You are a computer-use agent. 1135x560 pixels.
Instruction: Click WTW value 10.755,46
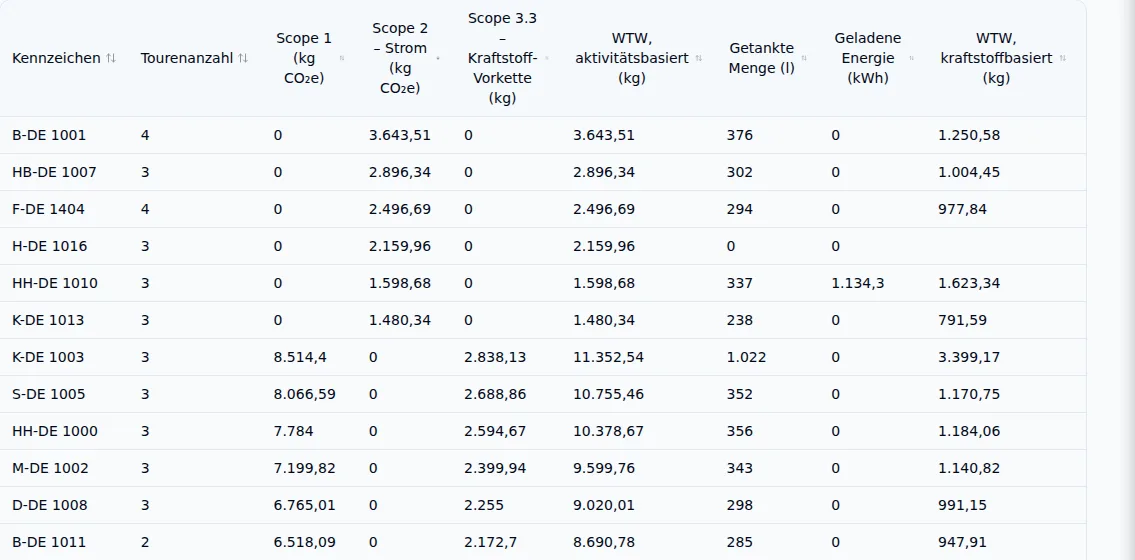coord(608,394)
